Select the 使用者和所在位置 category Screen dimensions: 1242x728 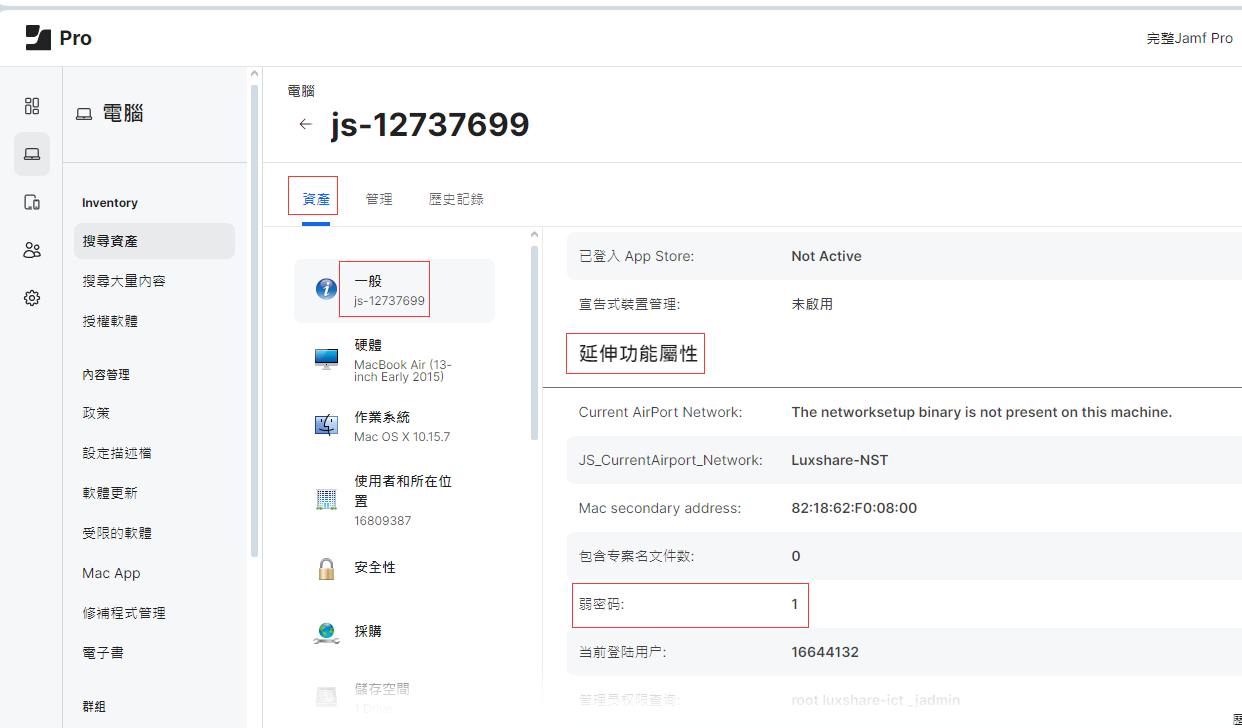tap(394, 499)
